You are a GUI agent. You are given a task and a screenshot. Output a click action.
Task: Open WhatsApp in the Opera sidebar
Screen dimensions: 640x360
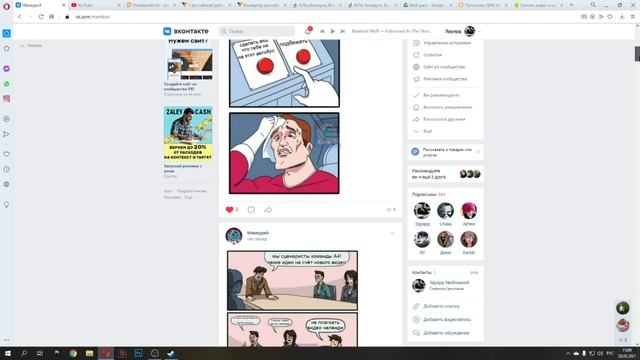click(7, 84)
